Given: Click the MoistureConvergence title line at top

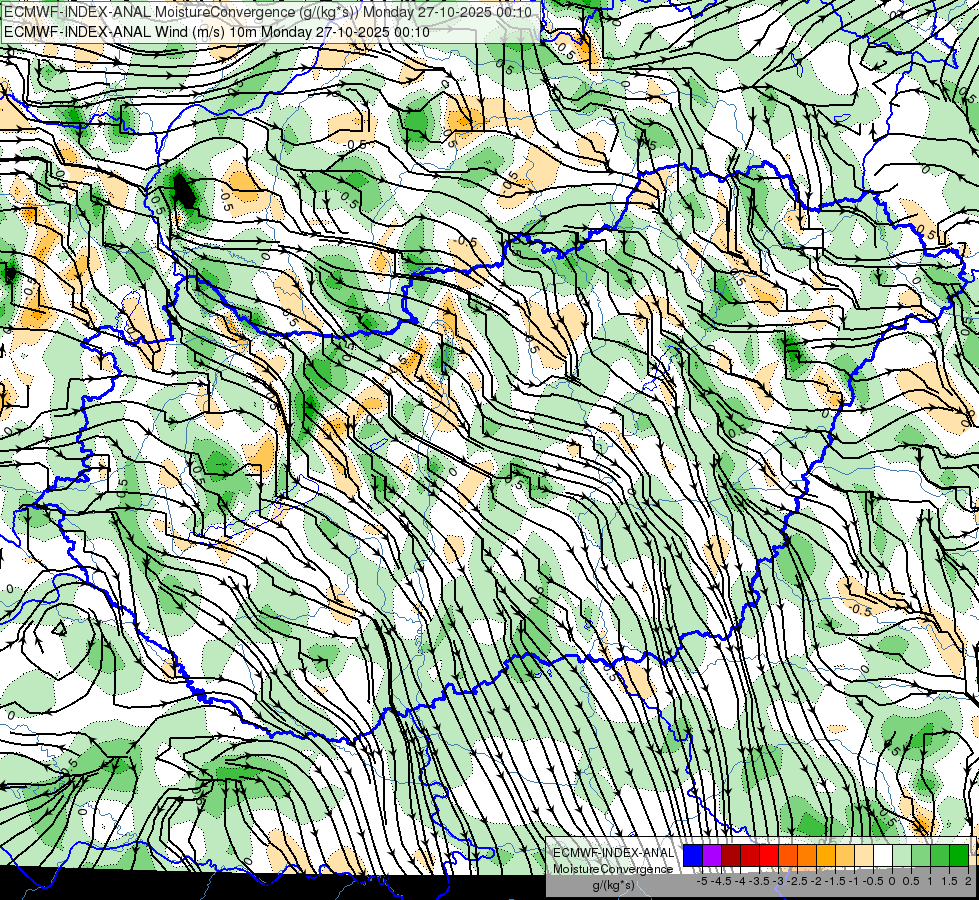Looking at the screenshot, I should (x=268, y=12).
